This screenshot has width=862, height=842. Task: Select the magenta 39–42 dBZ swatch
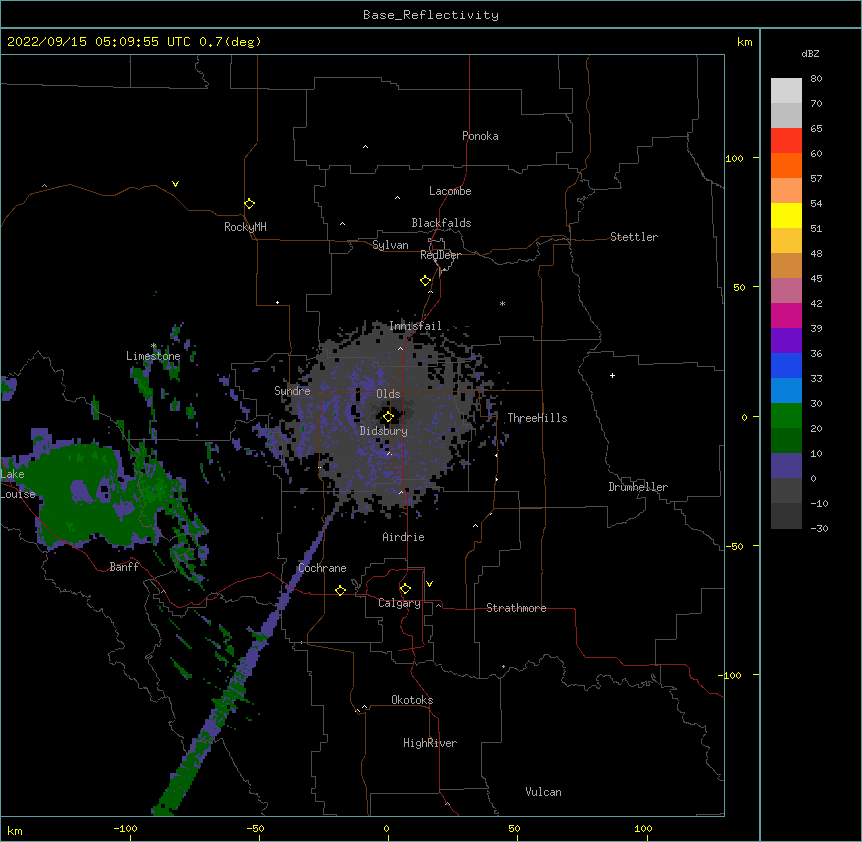pos(786,316)
